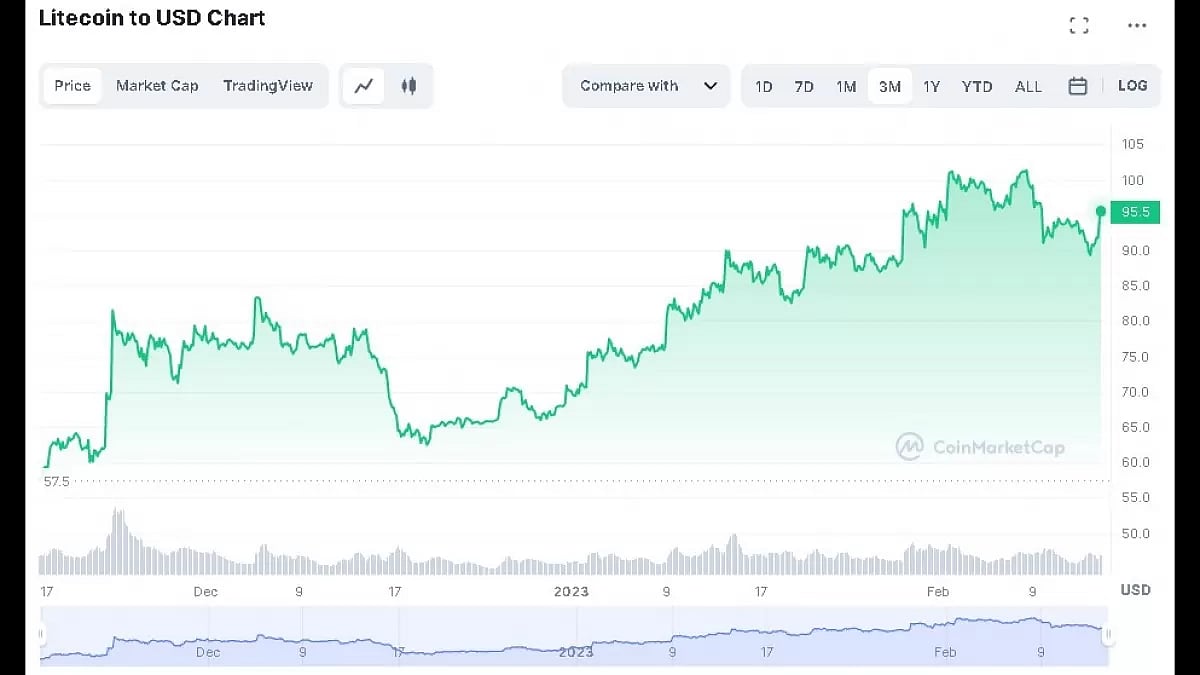Enable logarithmic scale with LOG toggle

(1132, 86)
